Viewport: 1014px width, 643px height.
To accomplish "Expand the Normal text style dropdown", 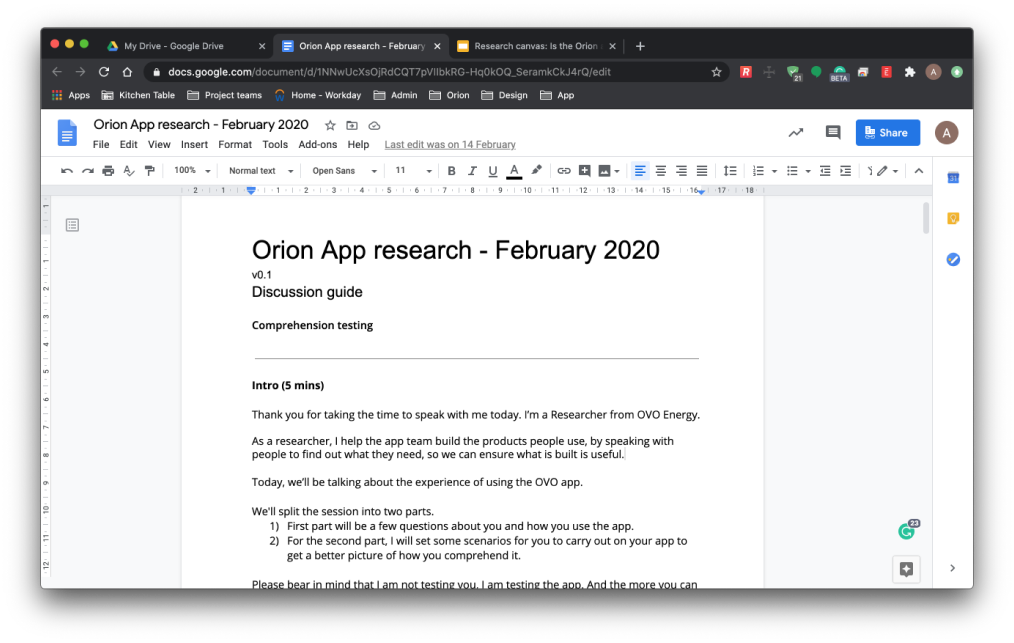I will click(260, 171).
